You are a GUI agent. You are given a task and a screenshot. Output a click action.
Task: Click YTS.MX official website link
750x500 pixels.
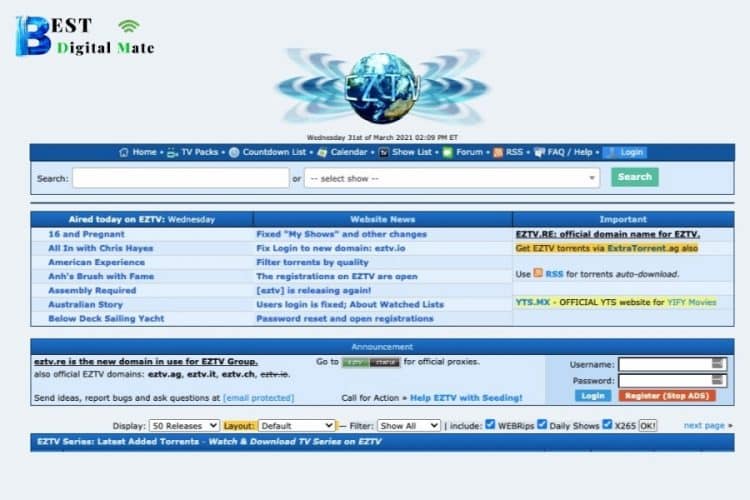coord(532,302)
